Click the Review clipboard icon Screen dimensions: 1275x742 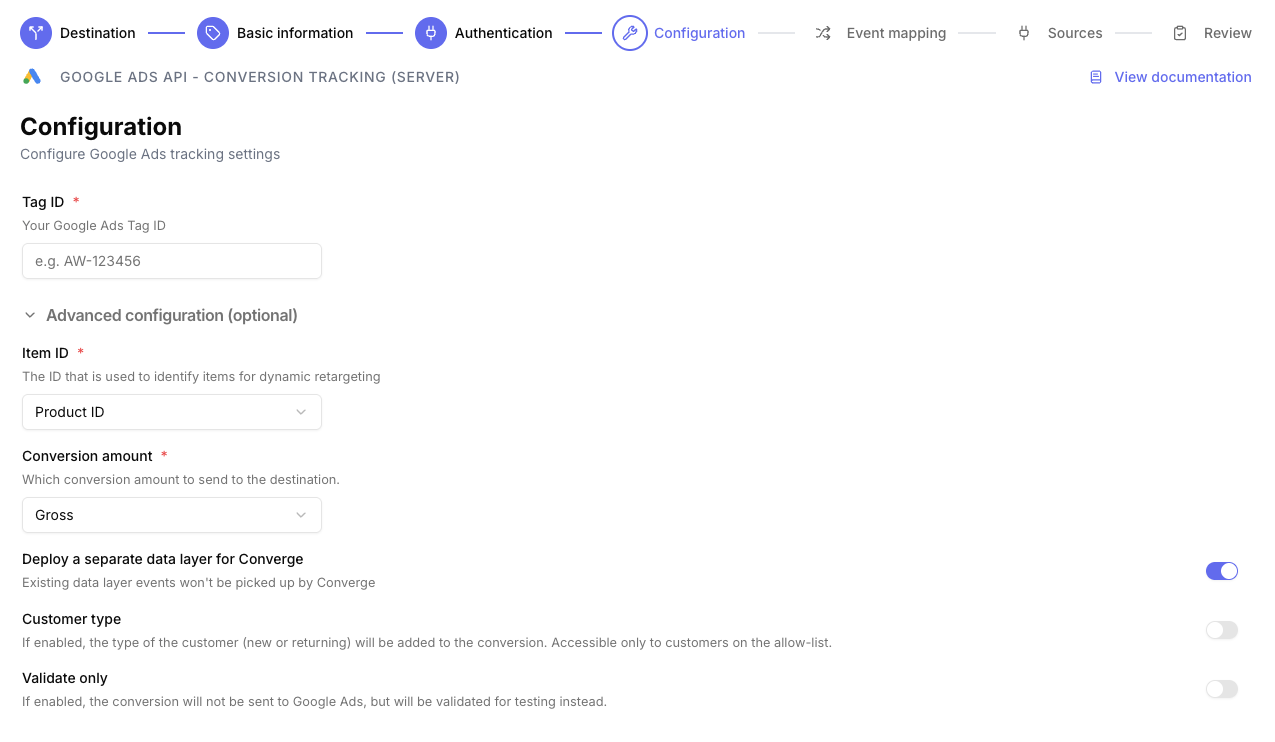tap(1181, 32)
